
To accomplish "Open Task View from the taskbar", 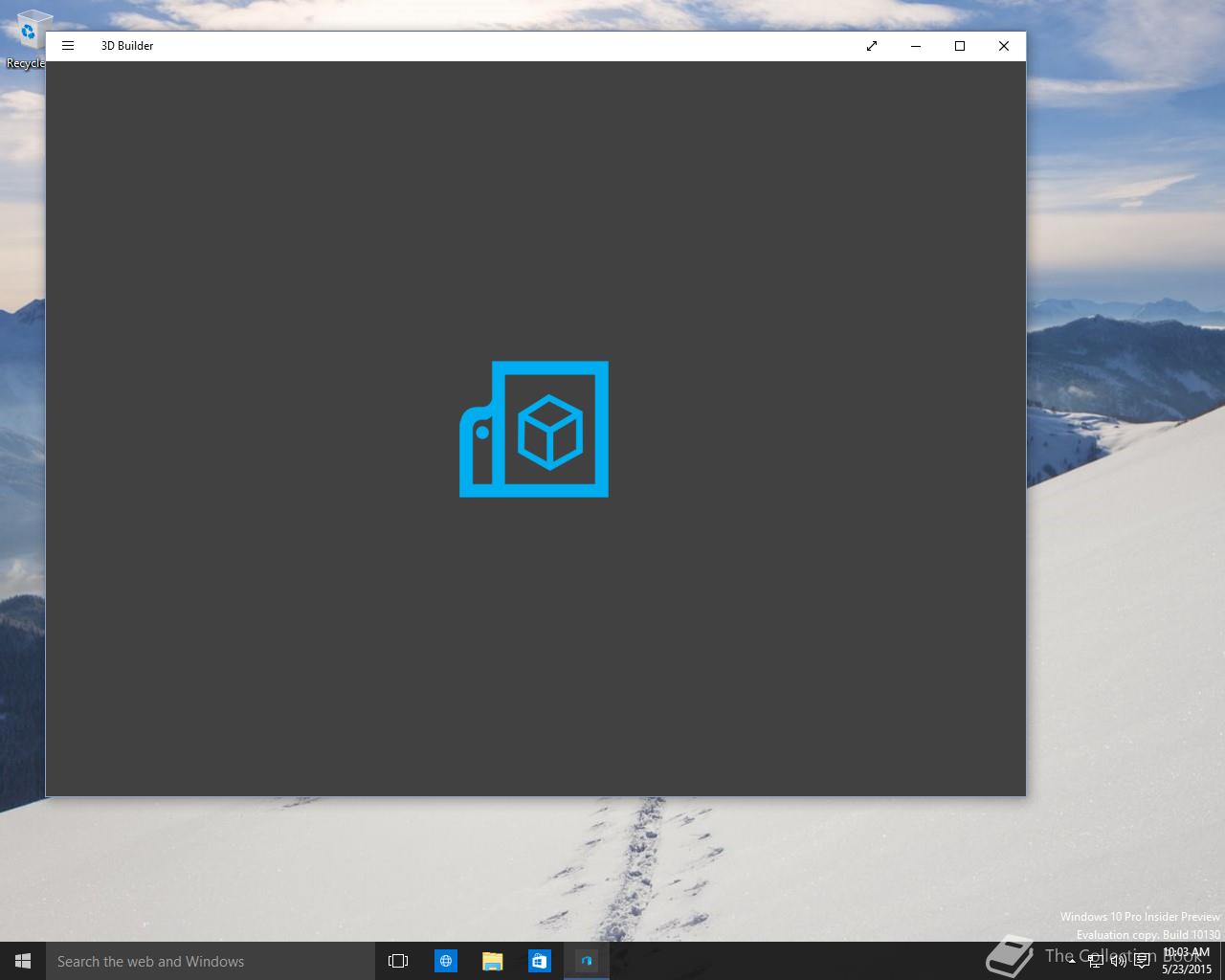I will tap(398, 961).
